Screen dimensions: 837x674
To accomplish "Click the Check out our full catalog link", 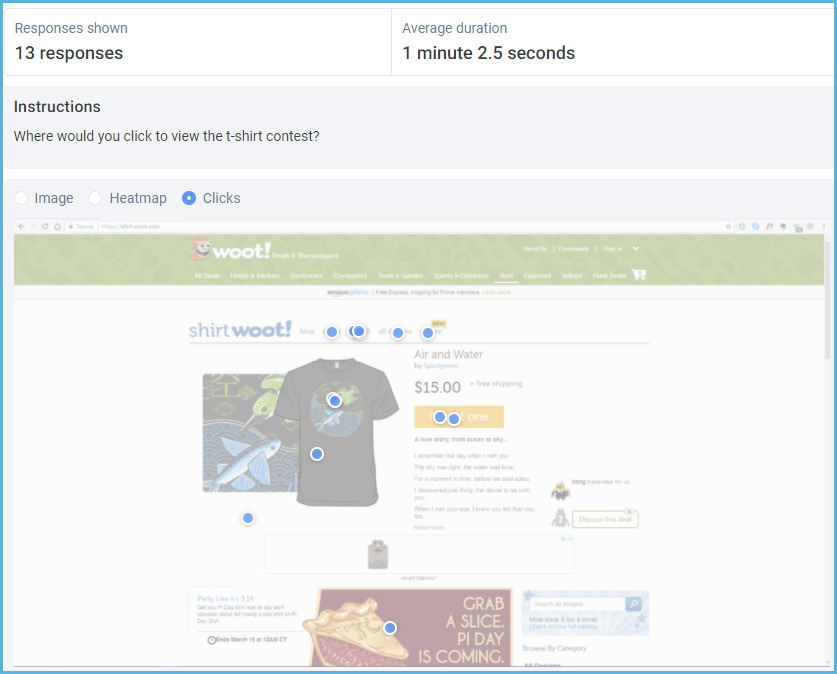I will pos(563,627).
